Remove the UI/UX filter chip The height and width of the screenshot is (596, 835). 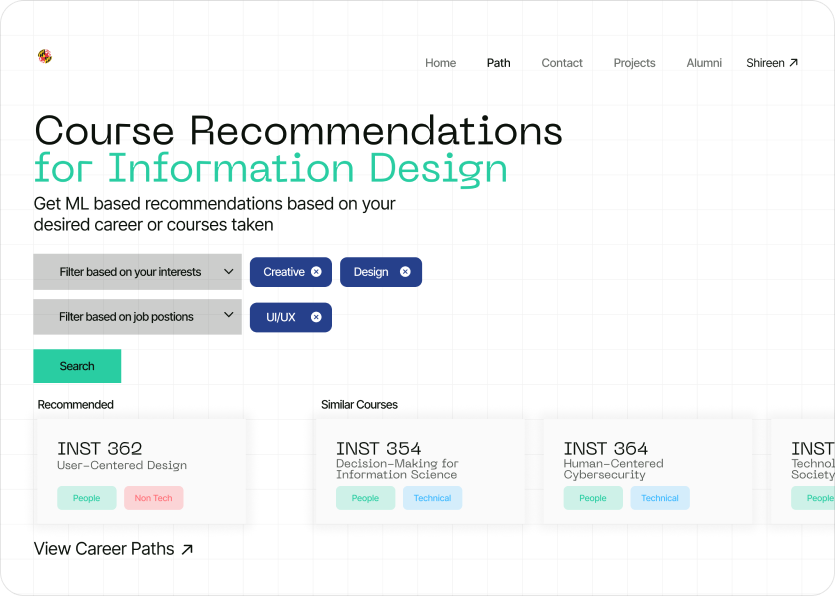coord(316,317)
